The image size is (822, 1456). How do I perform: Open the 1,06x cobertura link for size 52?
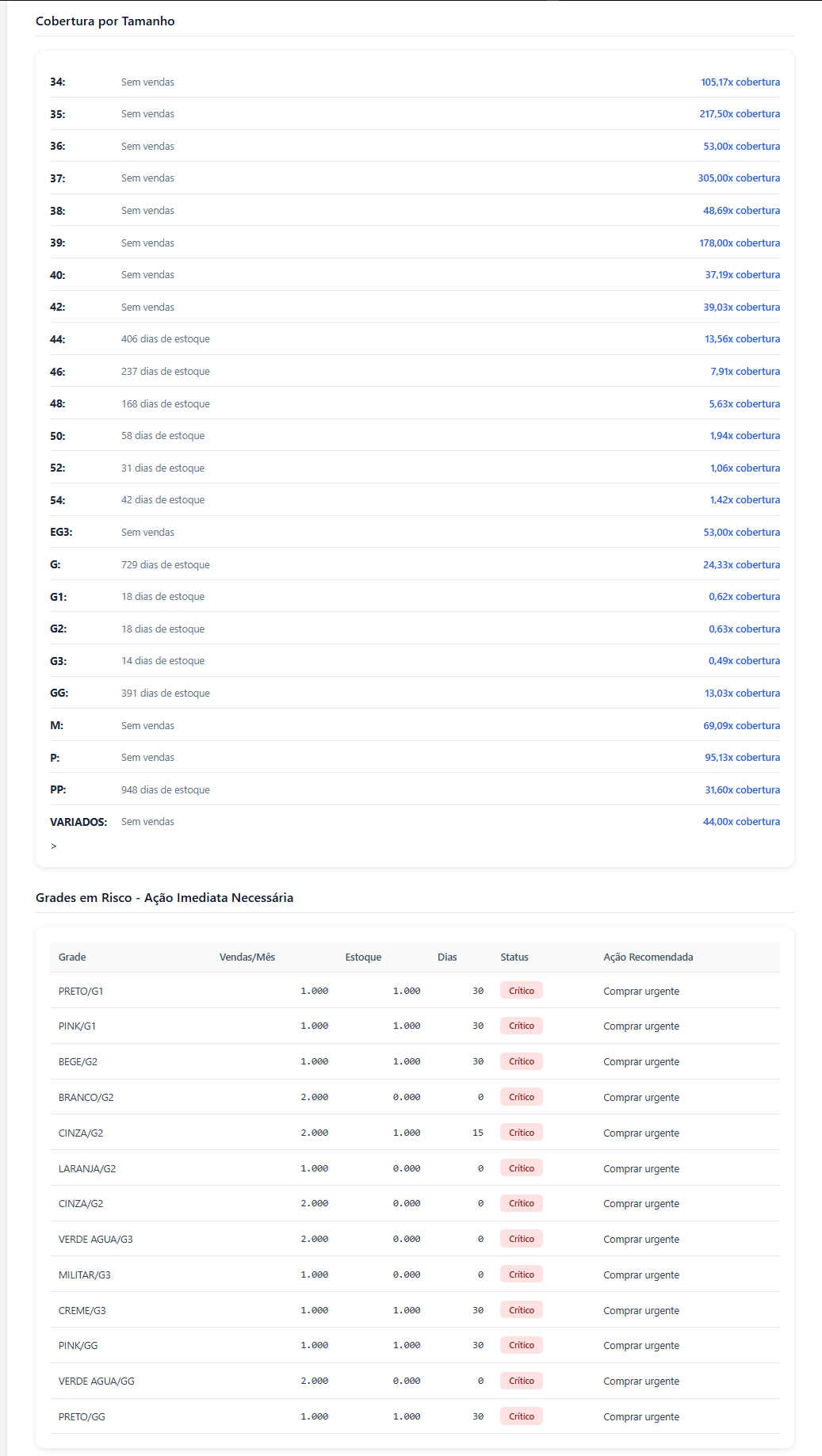coord(744,468)
